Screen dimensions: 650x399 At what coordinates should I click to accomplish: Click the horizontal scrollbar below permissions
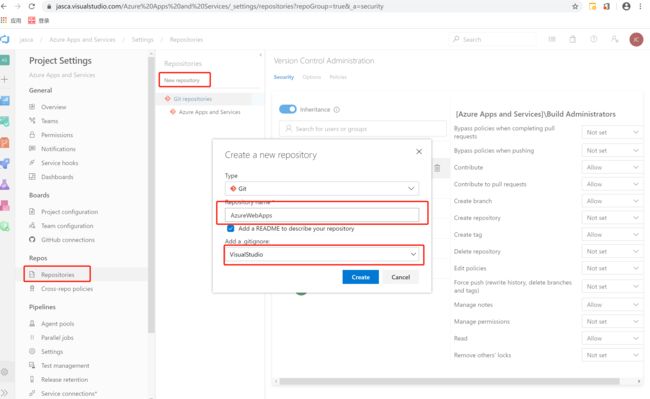[449, 381]
